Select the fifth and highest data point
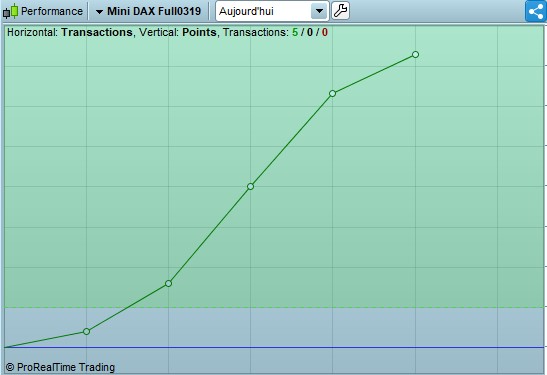 pyautogui.click(x=415, y=54)
